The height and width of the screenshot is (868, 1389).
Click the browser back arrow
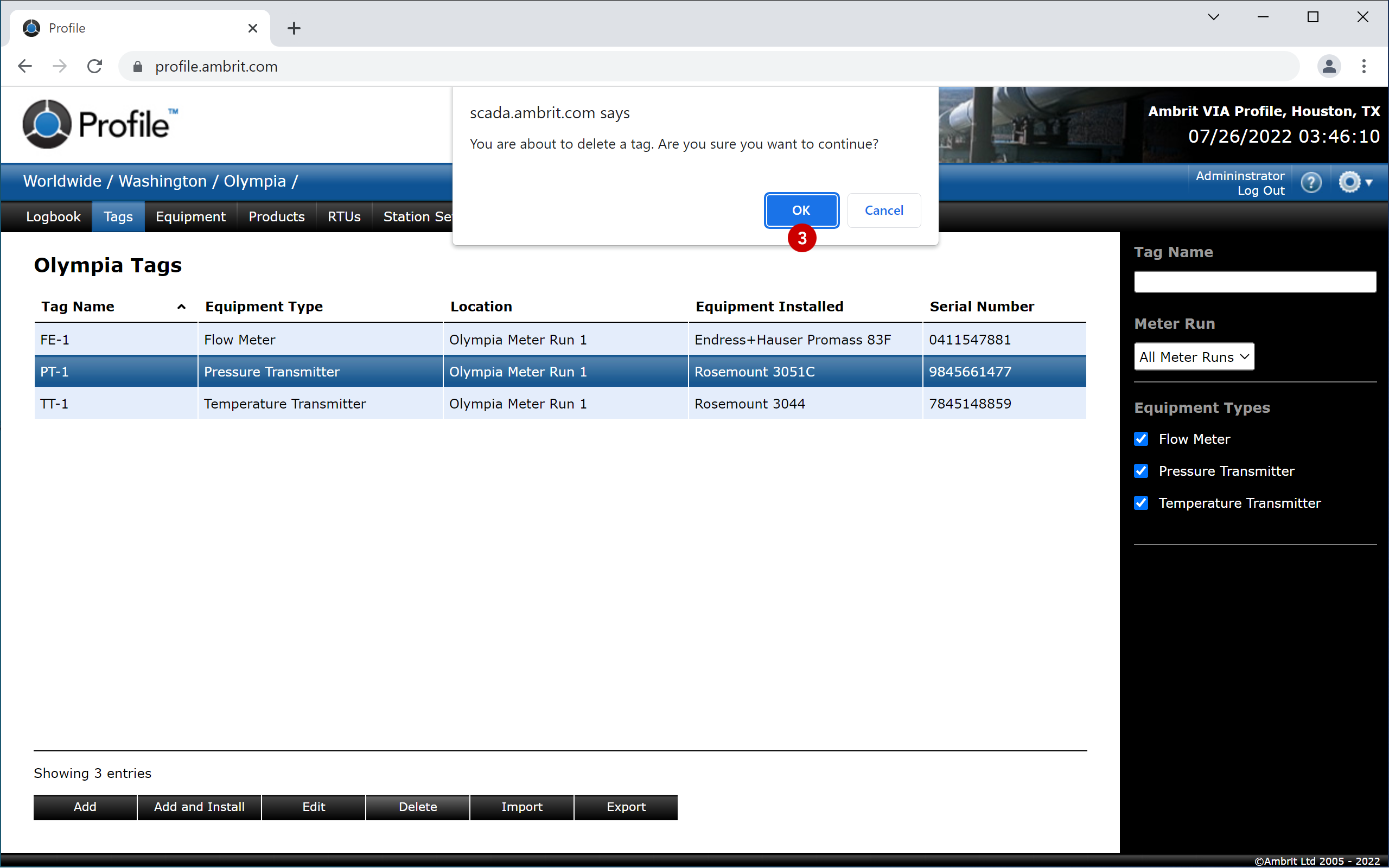(x=24, y=66)
